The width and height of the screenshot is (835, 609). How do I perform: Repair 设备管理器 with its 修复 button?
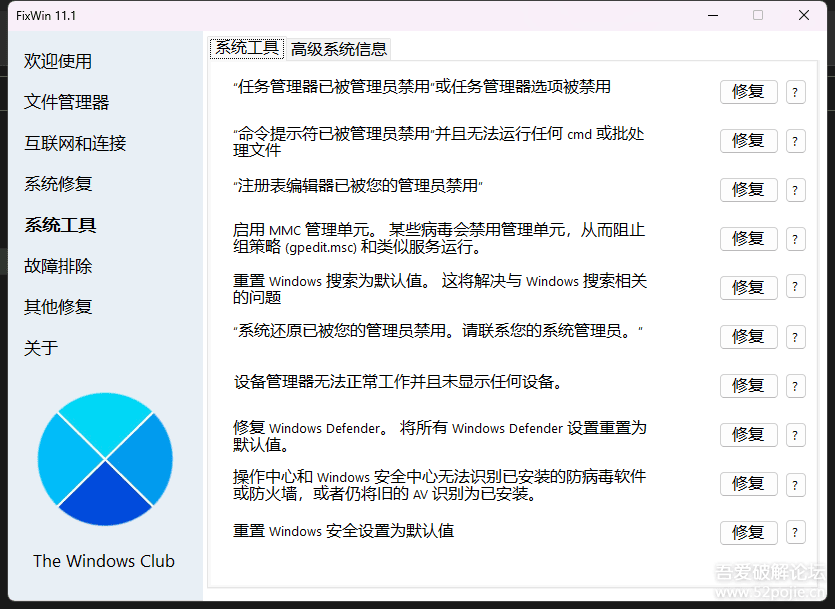[748, 385]
